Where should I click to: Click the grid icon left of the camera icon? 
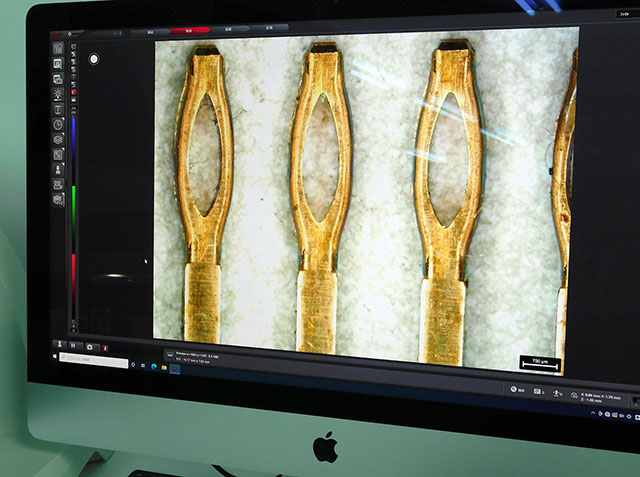tap(73, 346)
